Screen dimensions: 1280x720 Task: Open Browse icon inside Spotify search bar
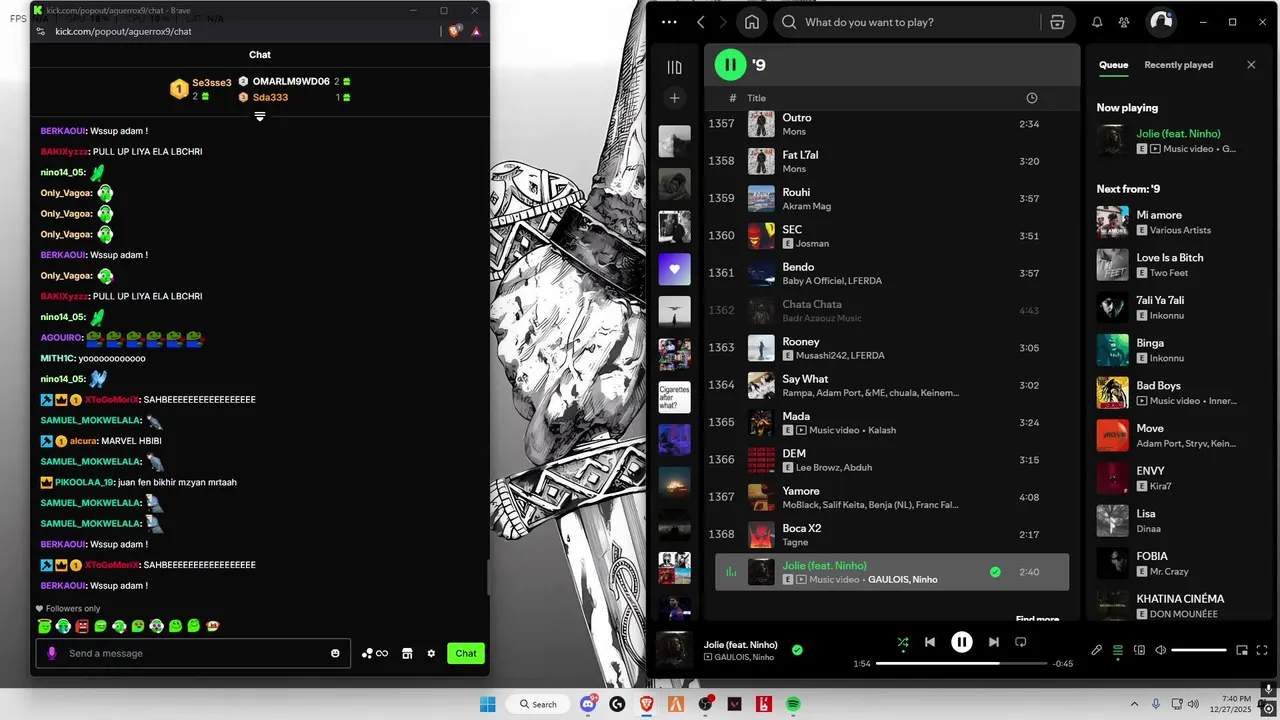coord(1057,22)
